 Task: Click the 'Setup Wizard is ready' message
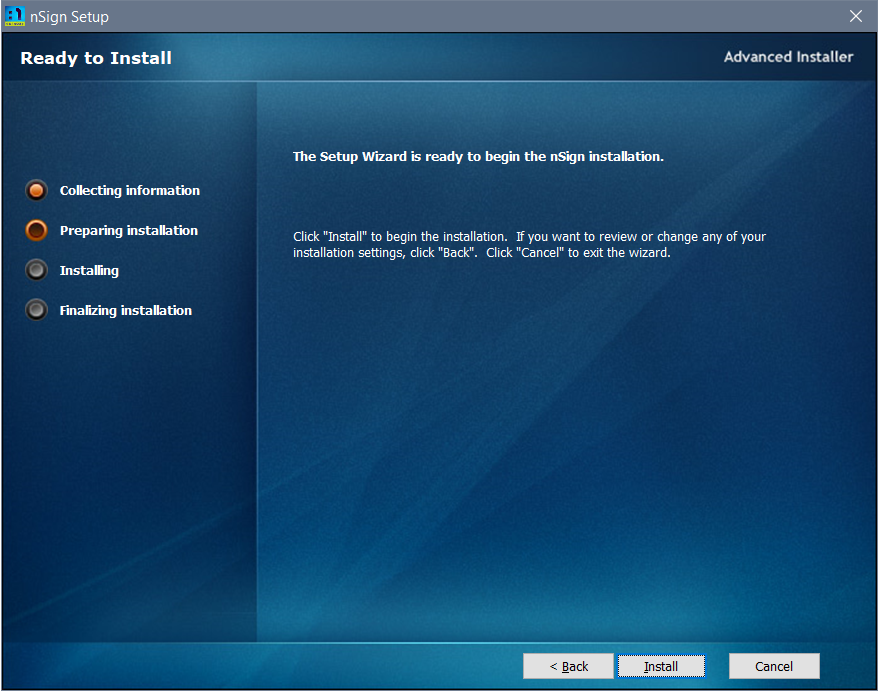coord(478,156)
